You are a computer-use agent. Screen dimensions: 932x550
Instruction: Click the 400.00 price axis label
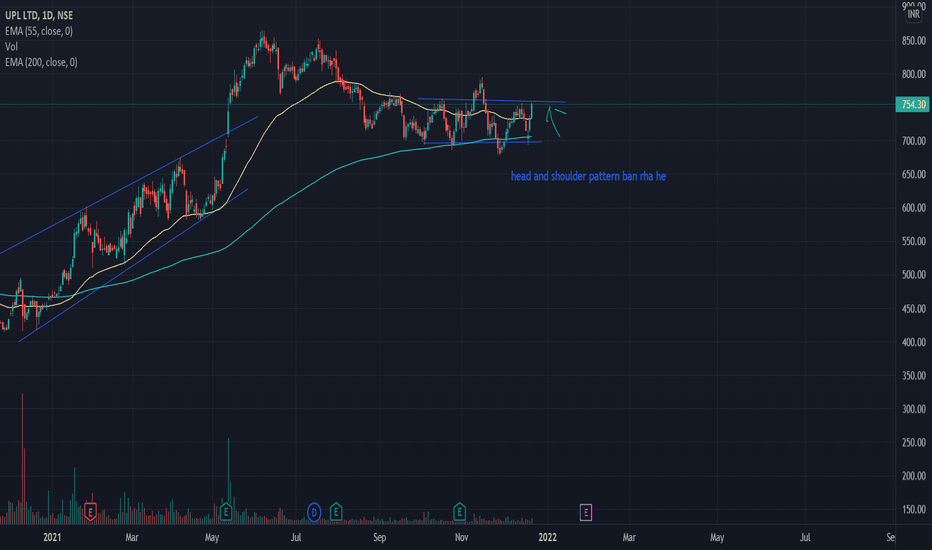point(914,342)
